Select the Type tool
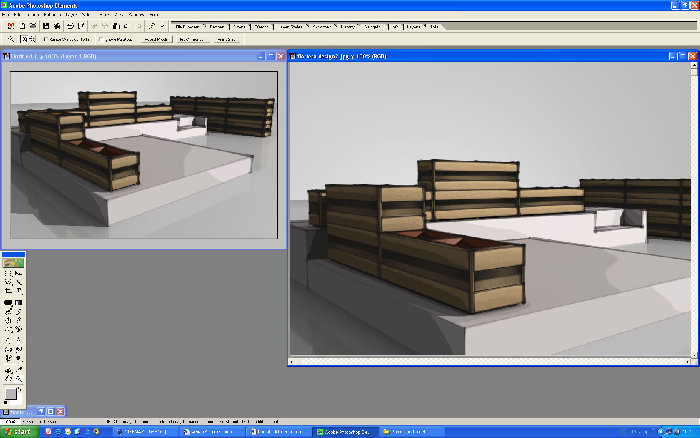Image resolution: width=700 pixels, height=438 pixels. click(19, 291)
